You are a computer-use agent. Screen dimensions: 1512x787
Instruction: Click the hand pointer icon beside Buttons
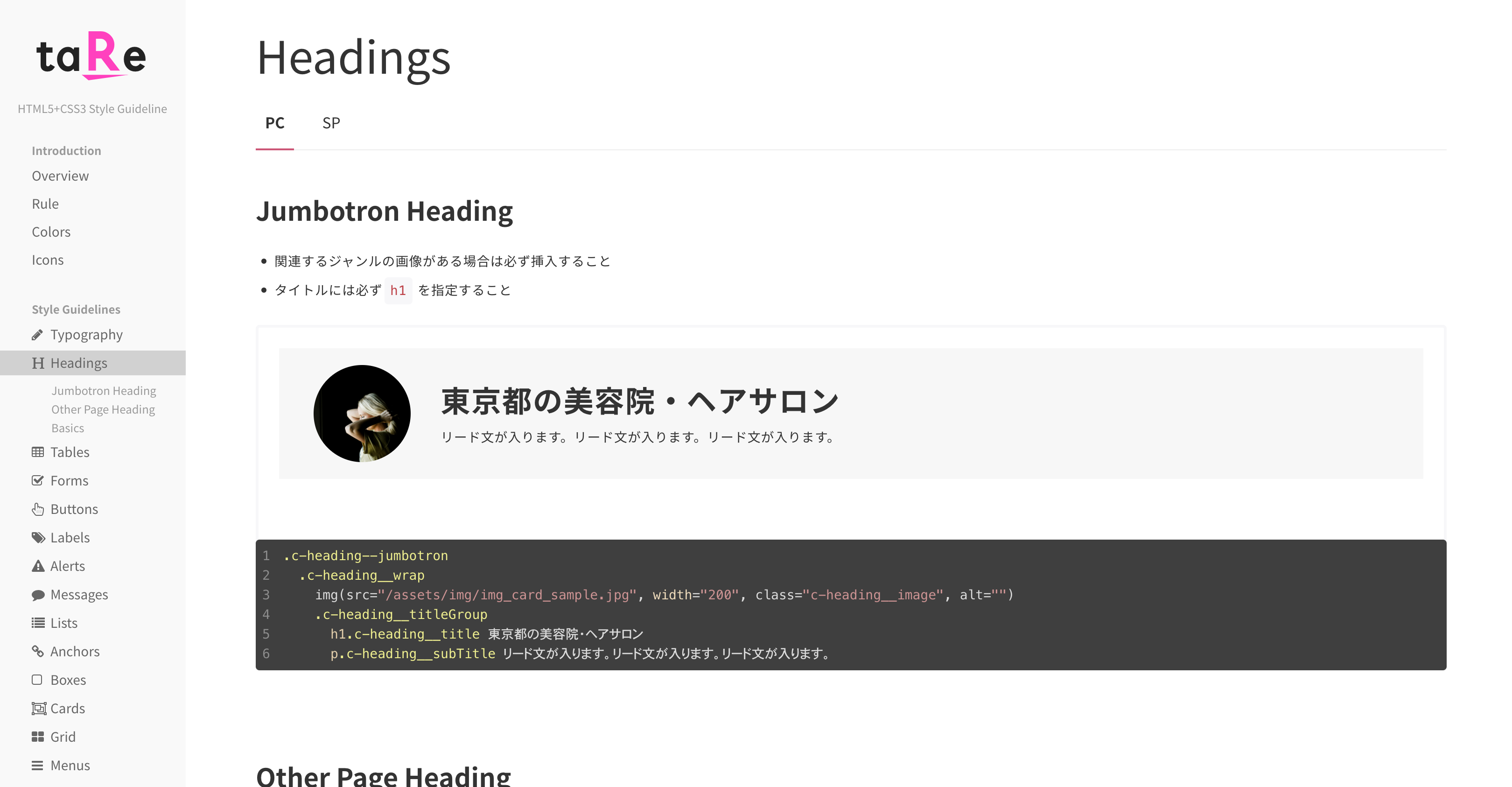tap(37, 509)
